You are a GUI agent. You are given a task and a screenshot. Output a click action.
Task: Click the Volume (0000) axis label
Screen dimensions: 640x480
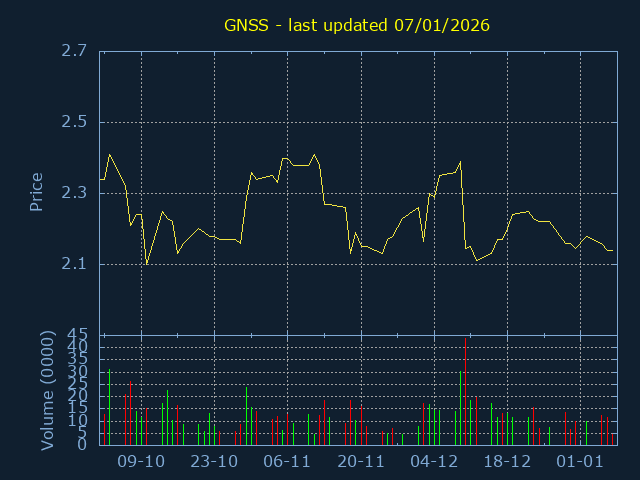tap(47, 390)
